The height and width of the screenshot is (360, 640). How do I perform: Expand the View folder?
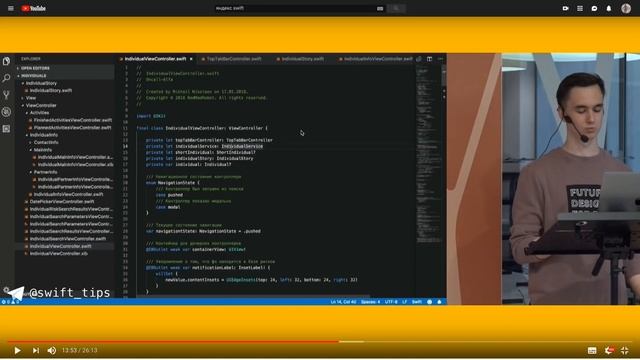click(31, 98)
